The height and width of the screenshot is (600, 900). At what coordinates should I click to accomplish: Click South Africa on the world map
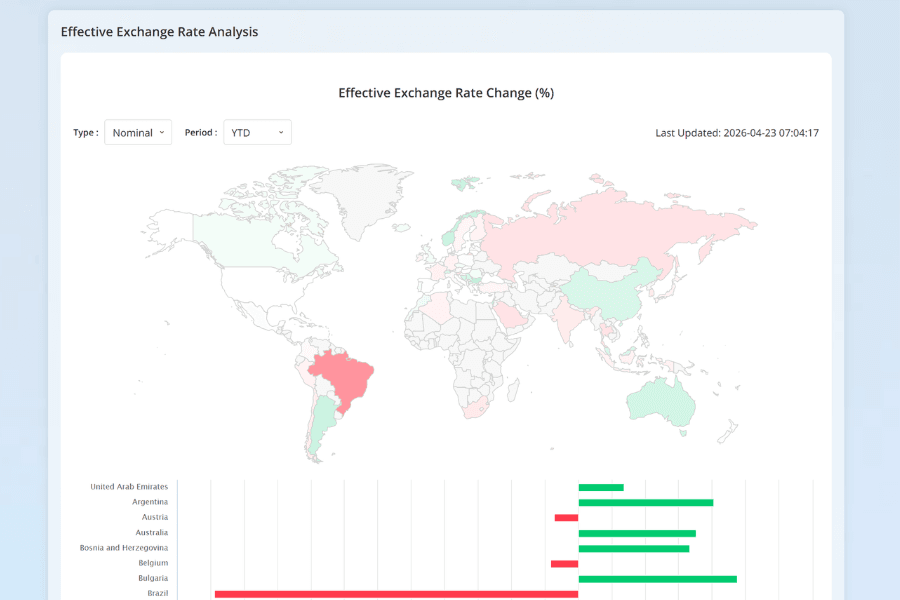click(x=475, y=409)
